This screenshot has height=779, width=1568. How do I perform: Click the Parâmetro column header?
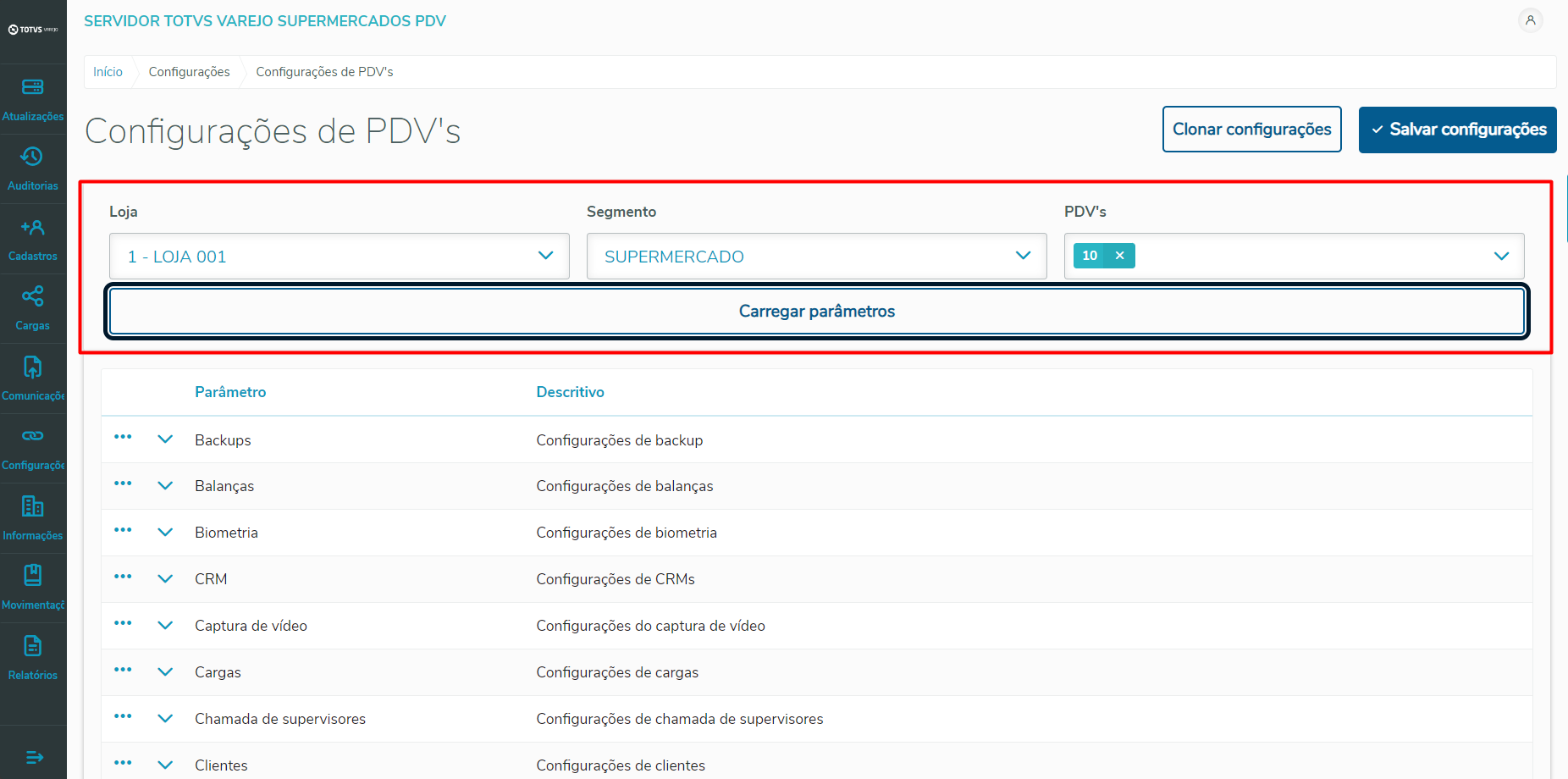(x=230, y=392)
